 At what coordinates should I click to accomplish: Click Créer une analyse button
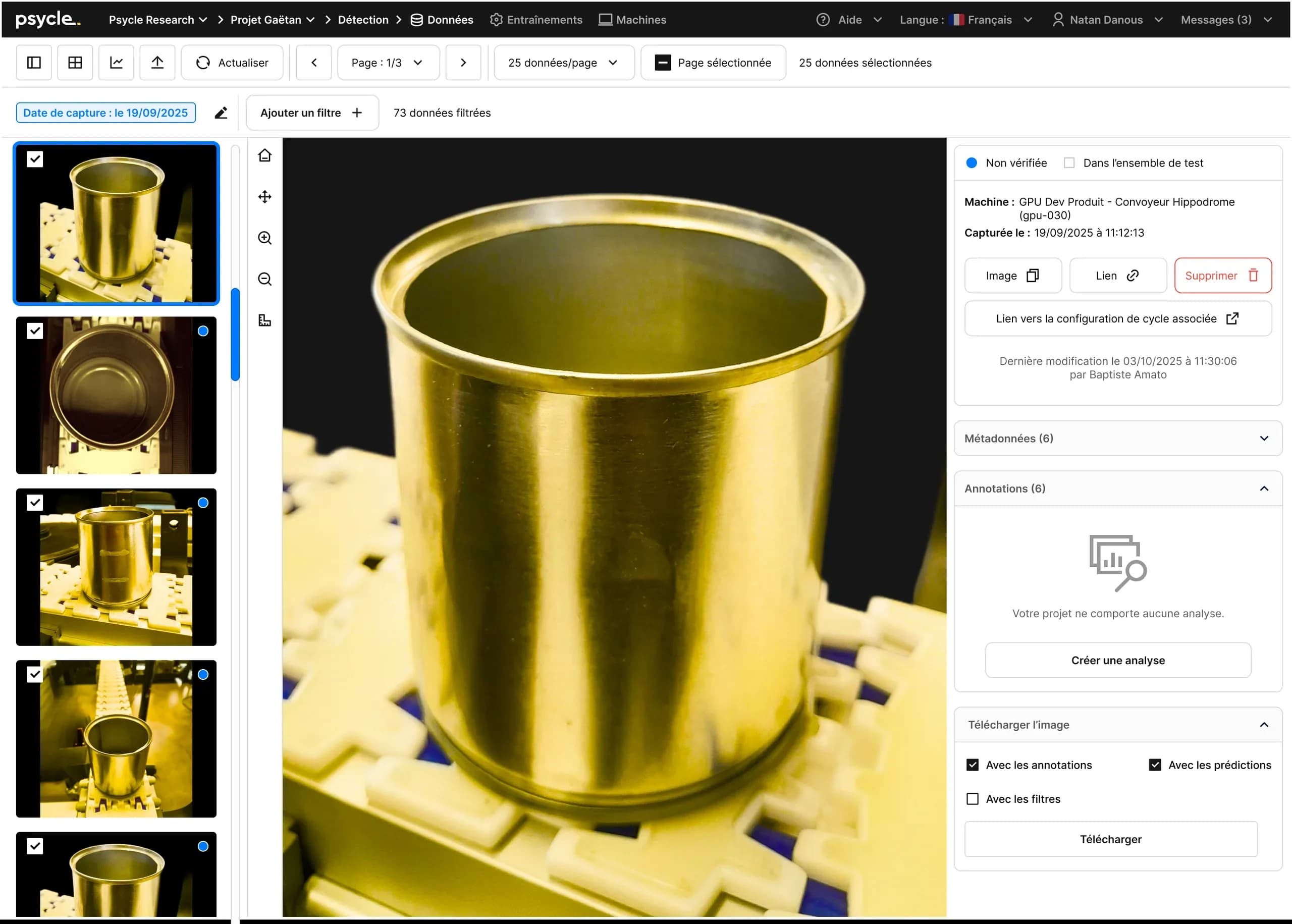1118,661
